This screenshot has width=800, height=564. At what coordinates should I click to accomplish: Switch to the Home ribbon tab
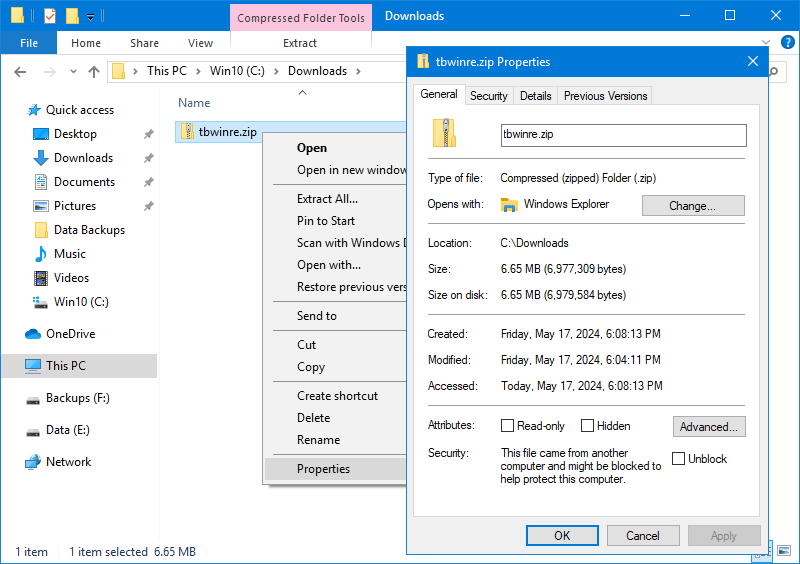86,43
